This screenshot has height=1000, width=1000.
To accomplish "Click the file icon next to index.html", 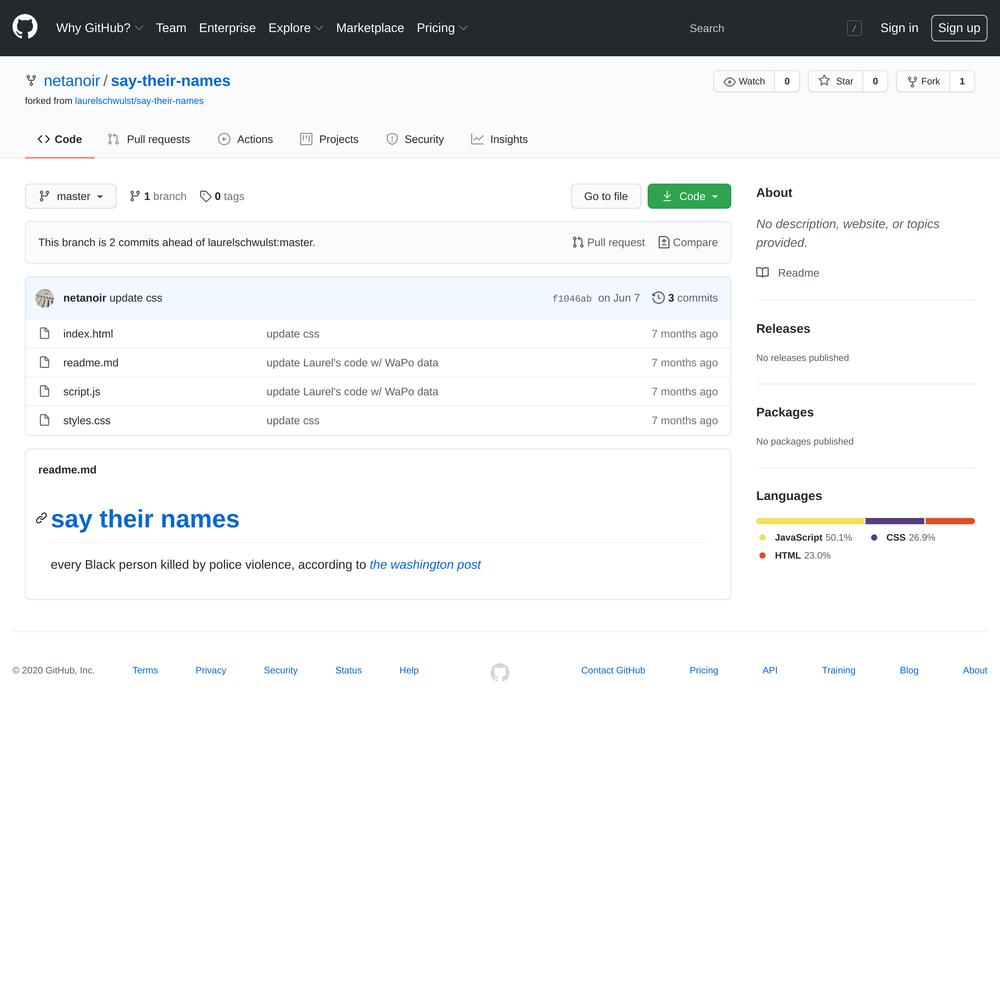I will [44, 334].
